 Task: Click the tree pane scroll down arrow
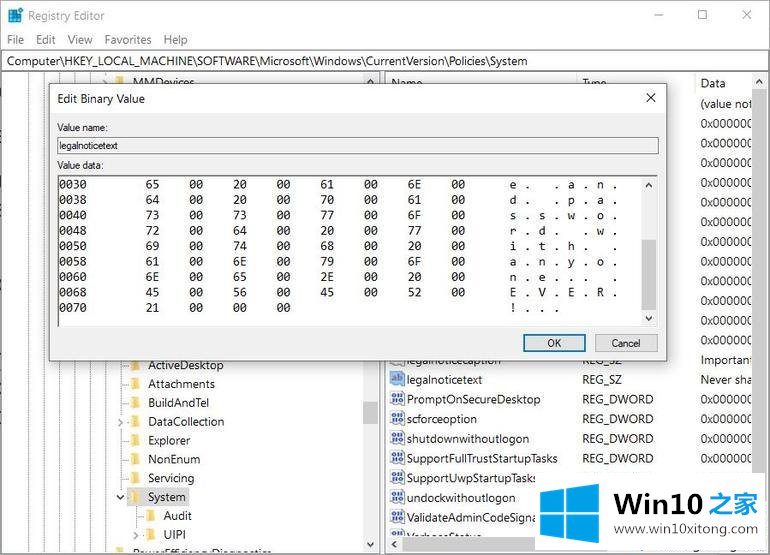click(370, 544)
